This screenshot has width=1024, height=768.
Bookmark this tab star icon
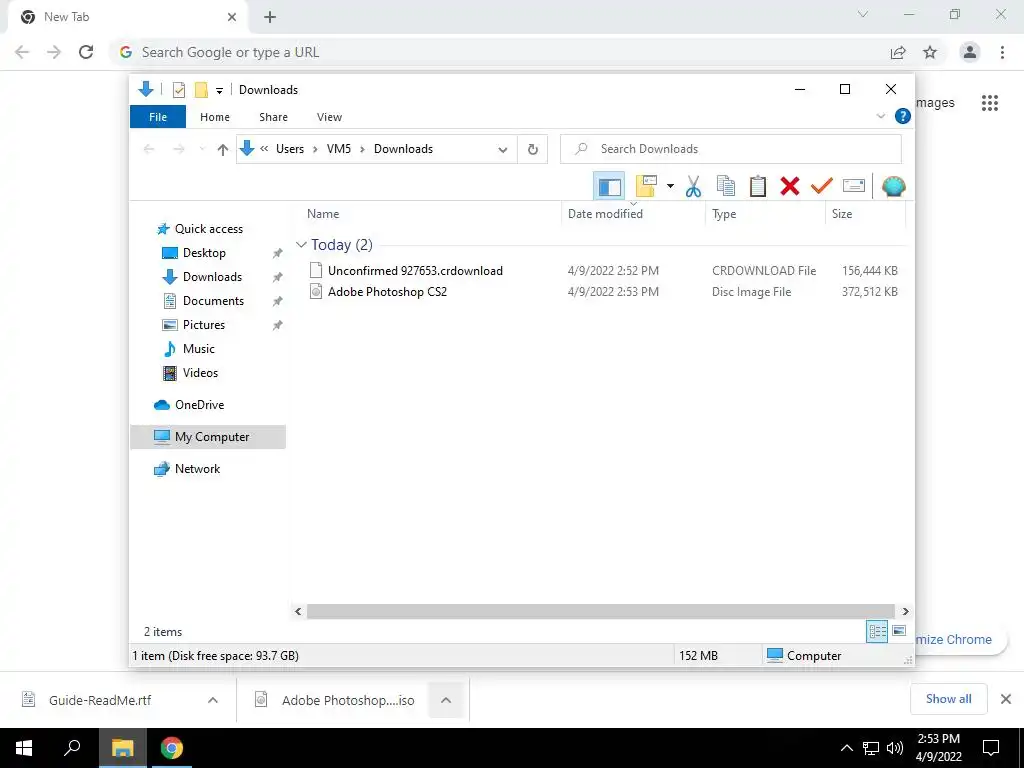tap(930, 52)
